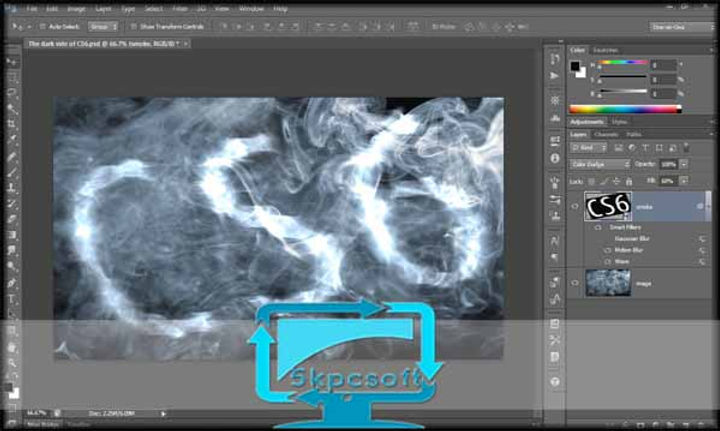Open the Mini Bridge panel tab

[x=43, y=424]
